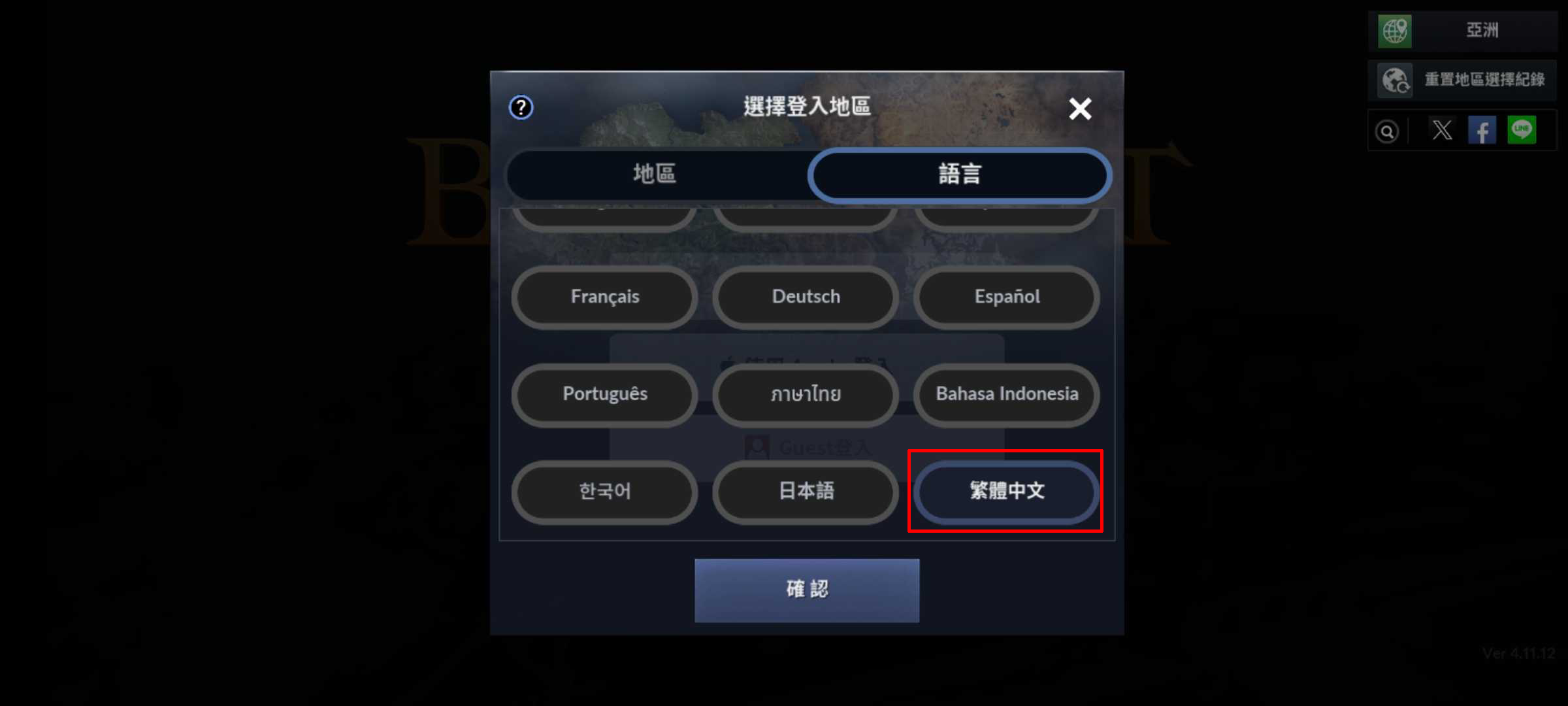
Task: Select Français language option
Action: click(605, 297)
